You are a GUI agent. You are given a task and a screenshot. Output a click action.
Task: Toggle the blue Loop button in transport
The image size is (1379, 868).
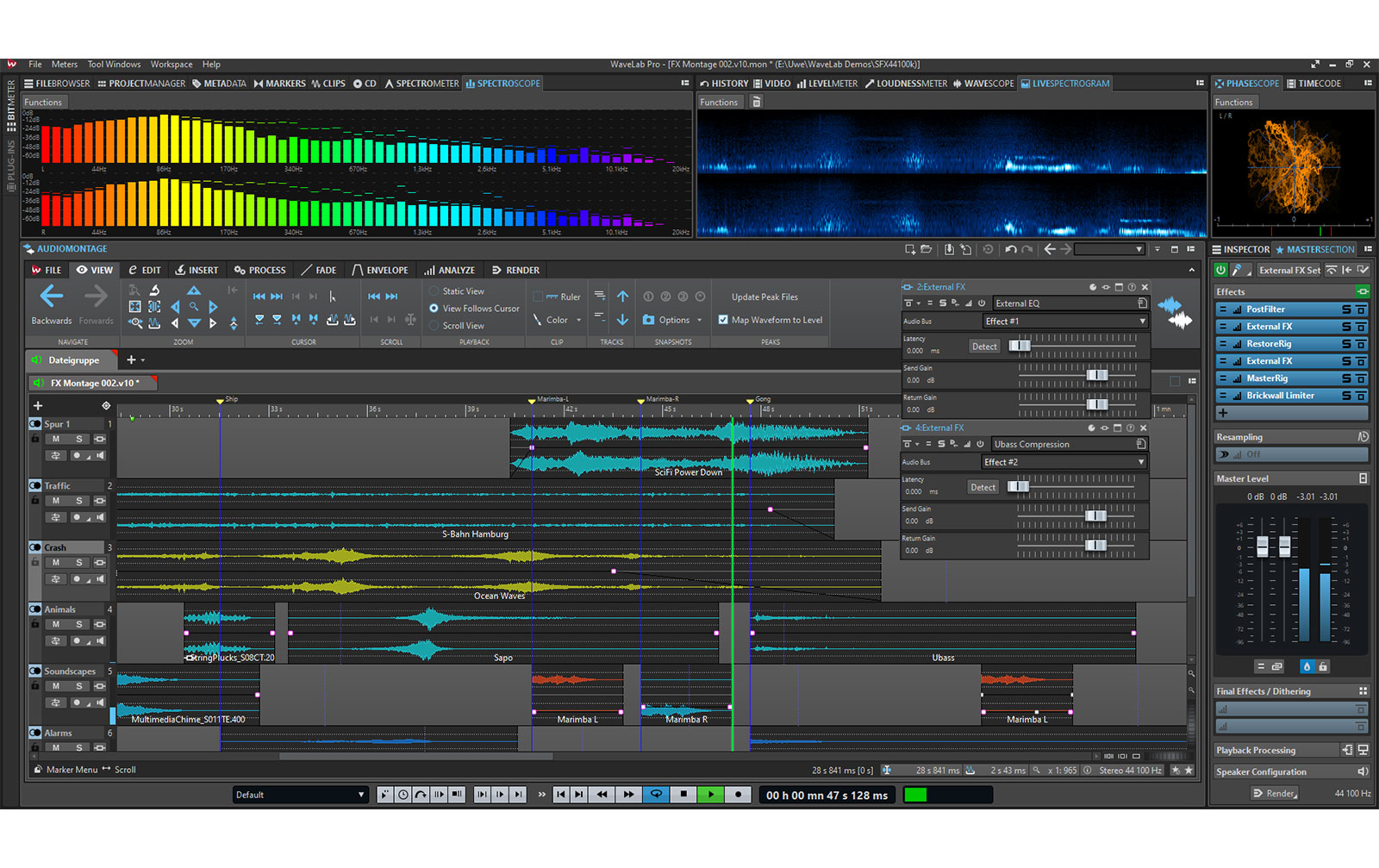tap(656, 795)
